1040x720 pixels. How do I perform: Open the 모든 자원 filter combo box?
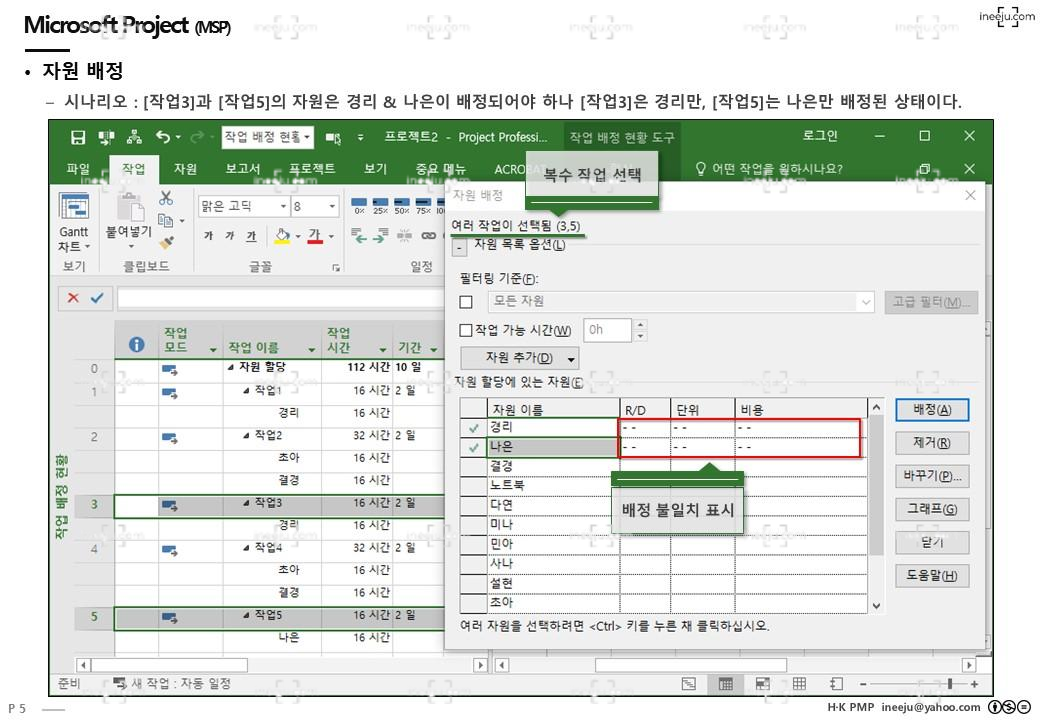(x=681, y=302)
